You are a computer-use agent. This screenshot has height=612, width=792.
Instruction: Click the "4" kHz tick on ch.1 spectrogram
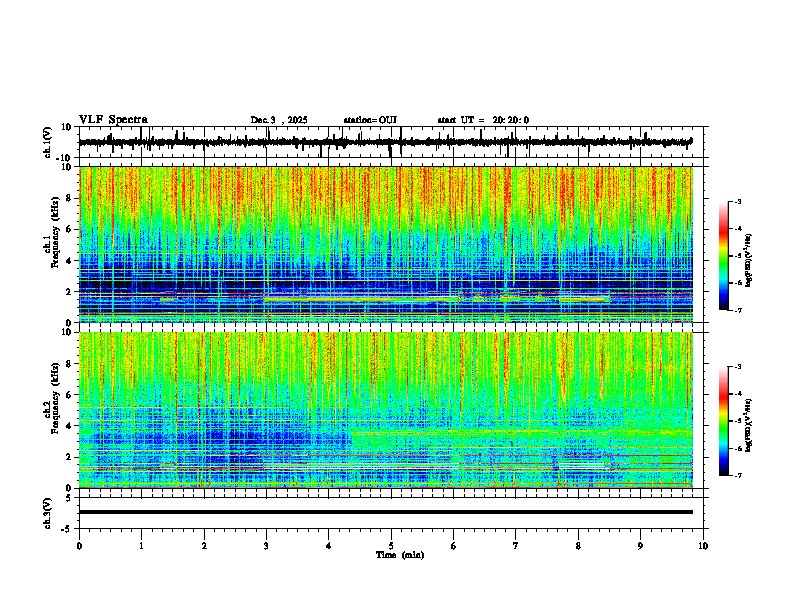point(69,261)
